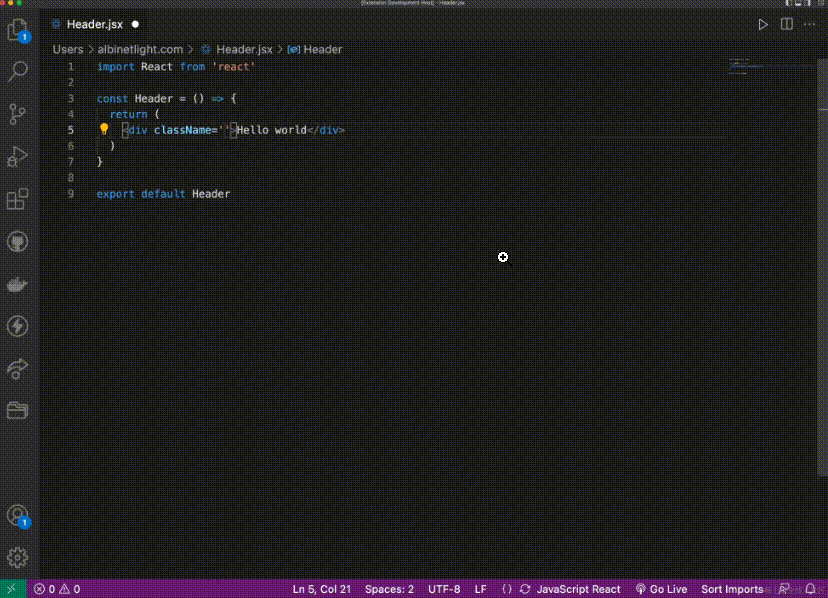Click the feedback icon beside the notifications bell
Viewport: 828px width, 598px height.
tap(784, 588)
